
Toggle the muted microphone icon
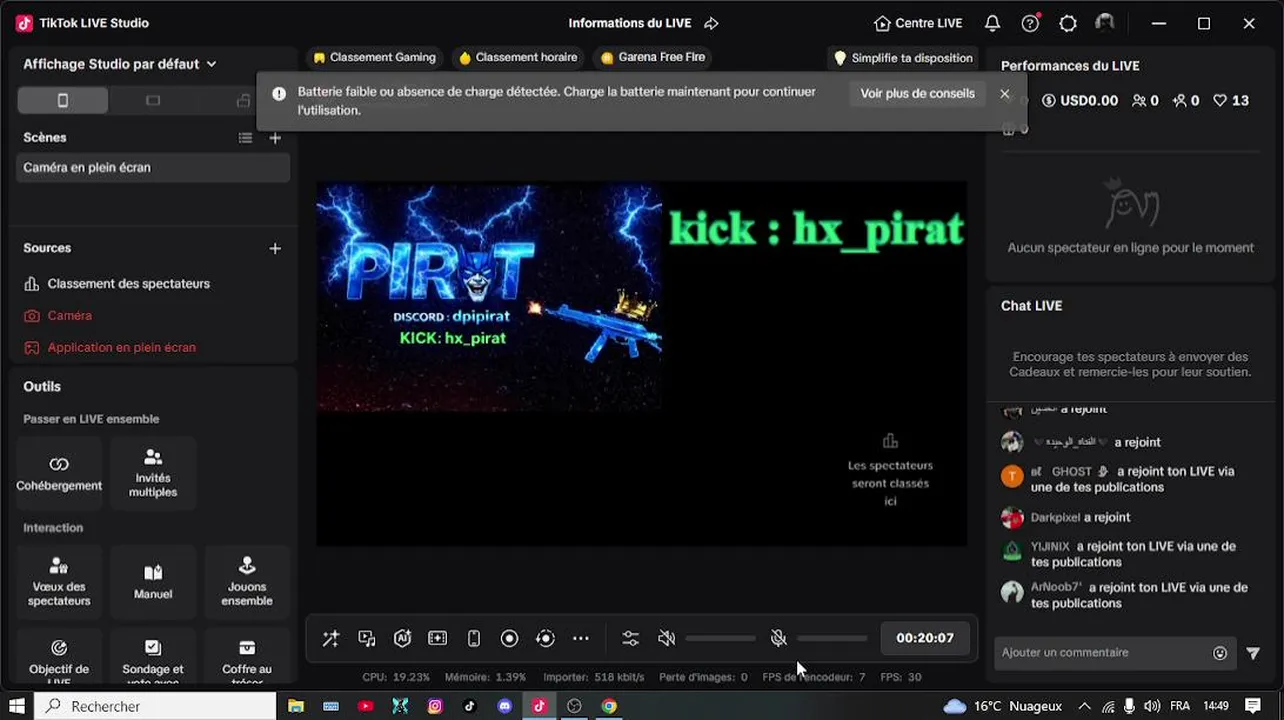[x=779, y=638]
